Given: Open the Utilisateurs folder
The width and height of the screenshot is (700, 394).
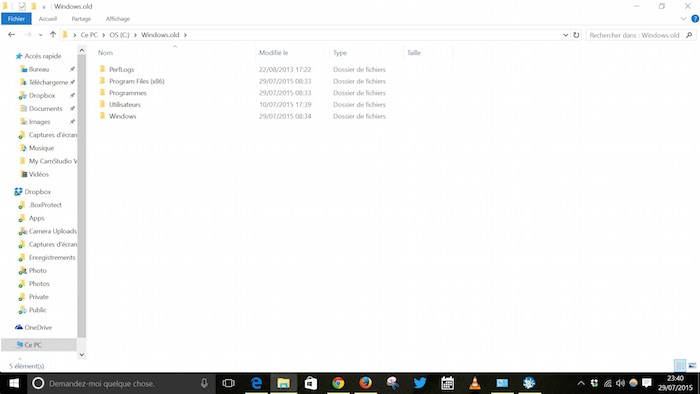Looking at the screenshot, I should click(x=125, y=104).
